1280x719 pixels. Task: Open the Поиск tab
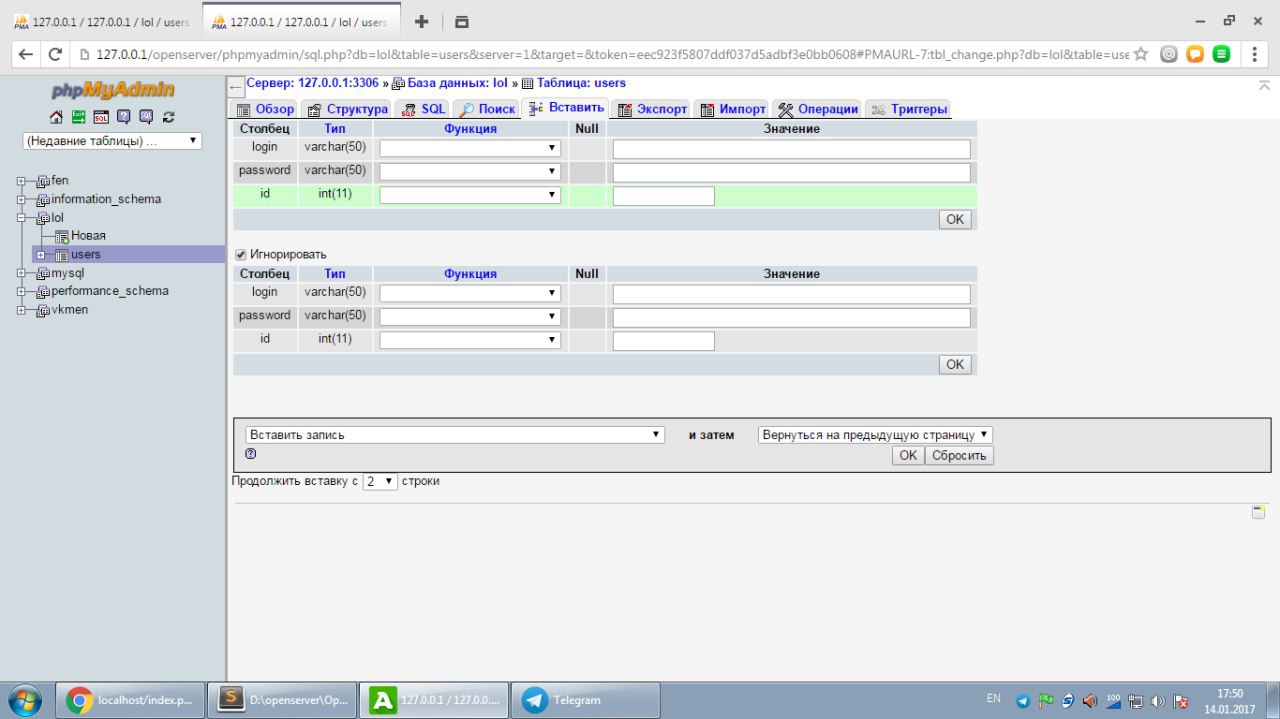point(487,109)
